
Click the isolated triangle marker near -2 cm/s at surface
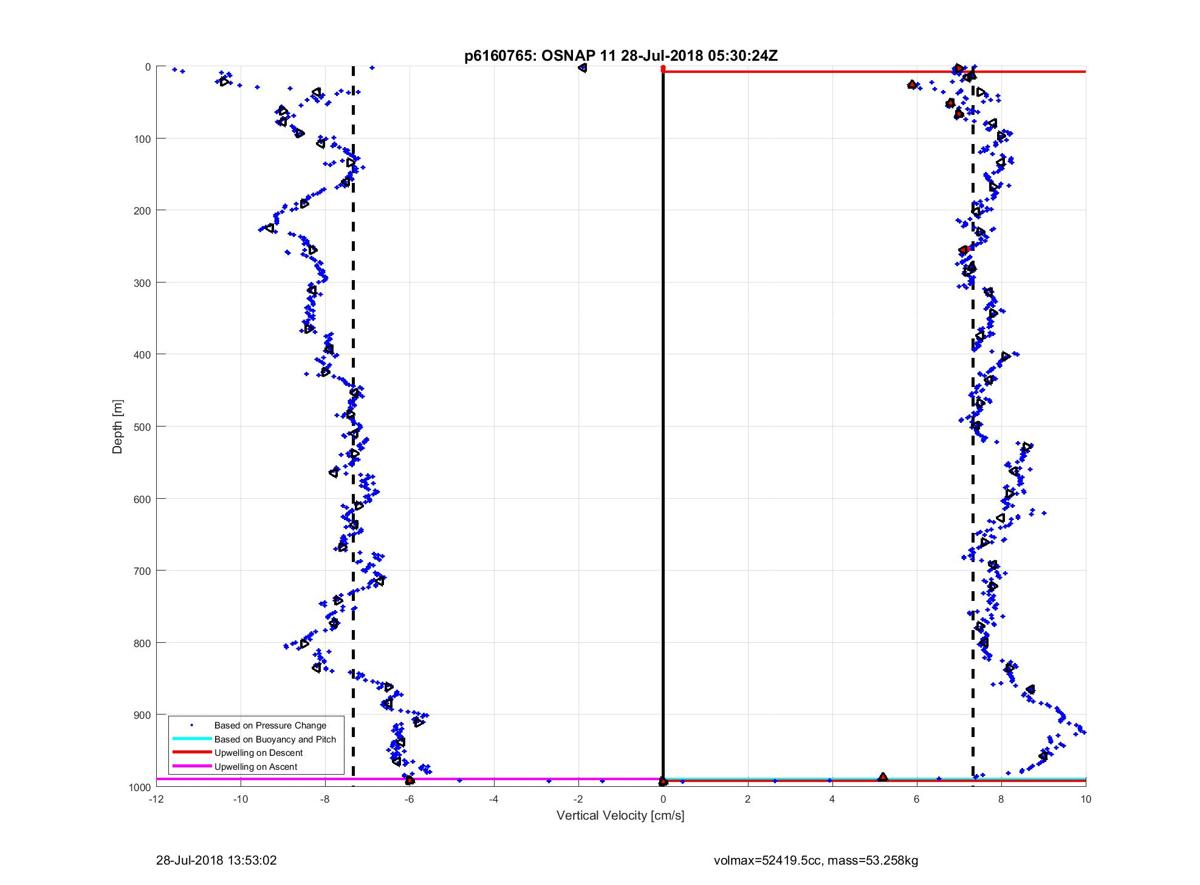pos(582,68)
